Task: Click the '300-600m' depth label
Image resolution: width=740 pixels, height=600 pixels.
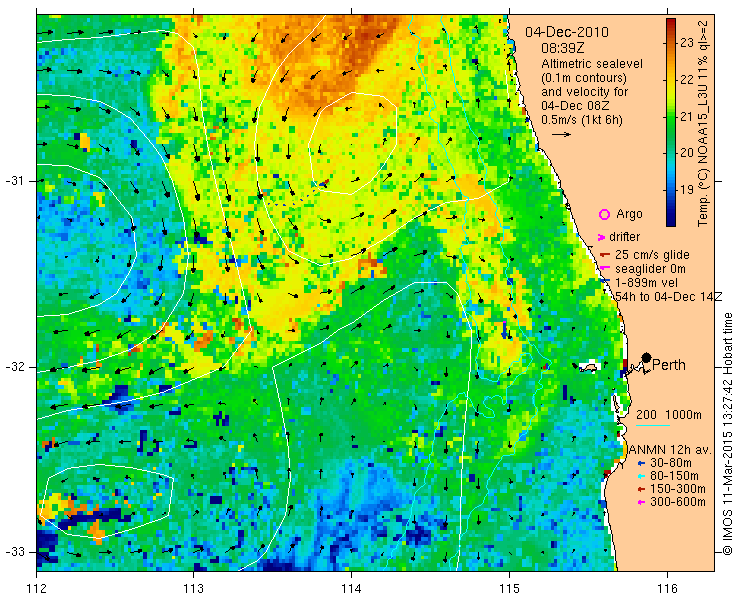Action: [678, 502]
